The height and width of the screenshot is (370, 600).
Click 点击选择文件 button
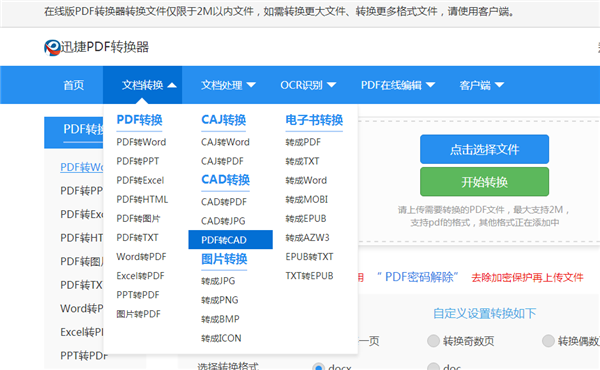point(484,149)
